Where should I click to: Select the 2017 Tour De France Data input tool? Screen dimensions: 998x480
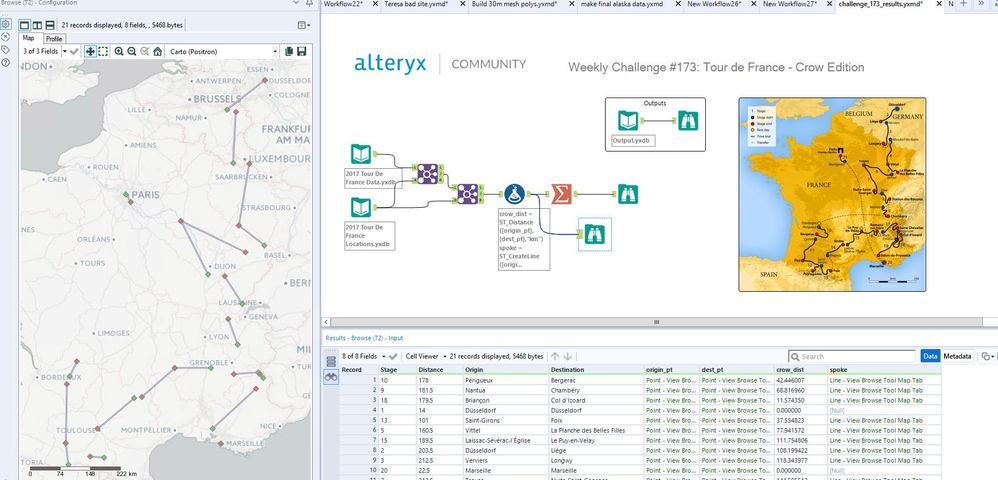pyautogui.click(x=361, y=155)
